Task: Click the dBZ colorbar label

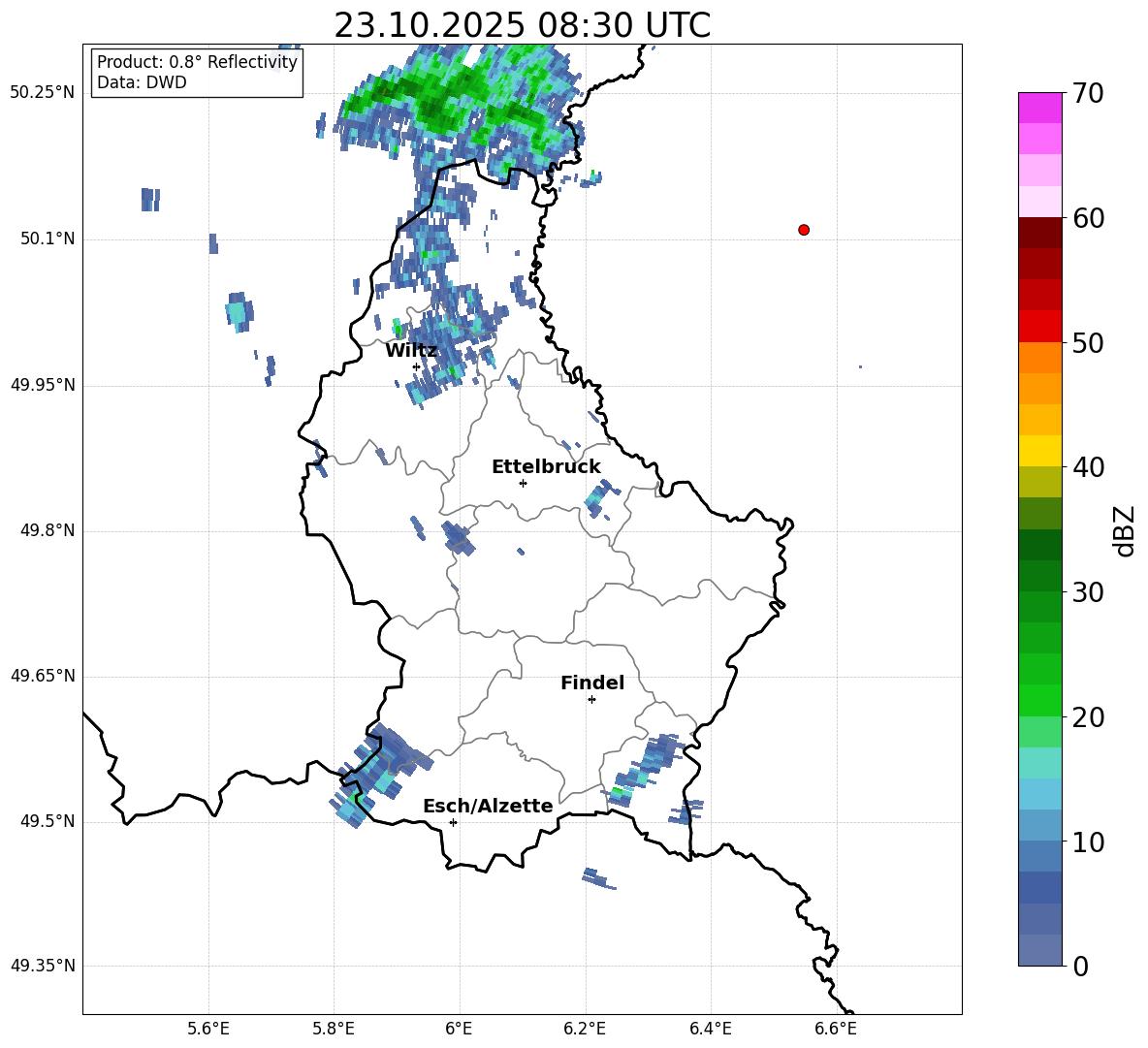Action: point(1125,530)
